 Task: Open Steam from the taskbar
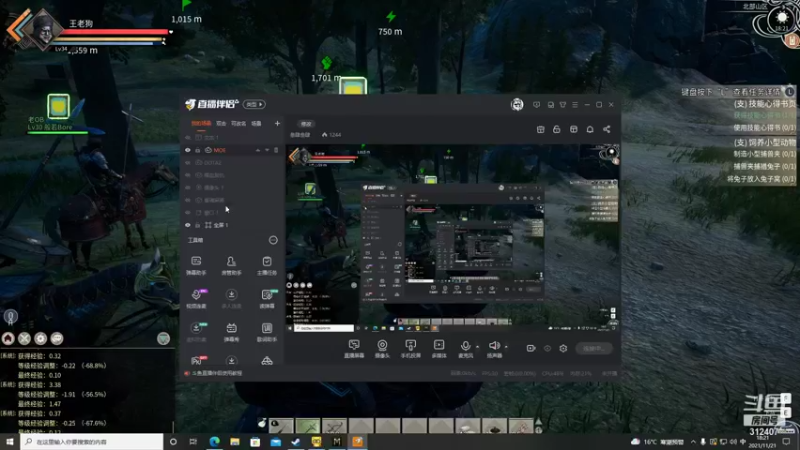296,441
